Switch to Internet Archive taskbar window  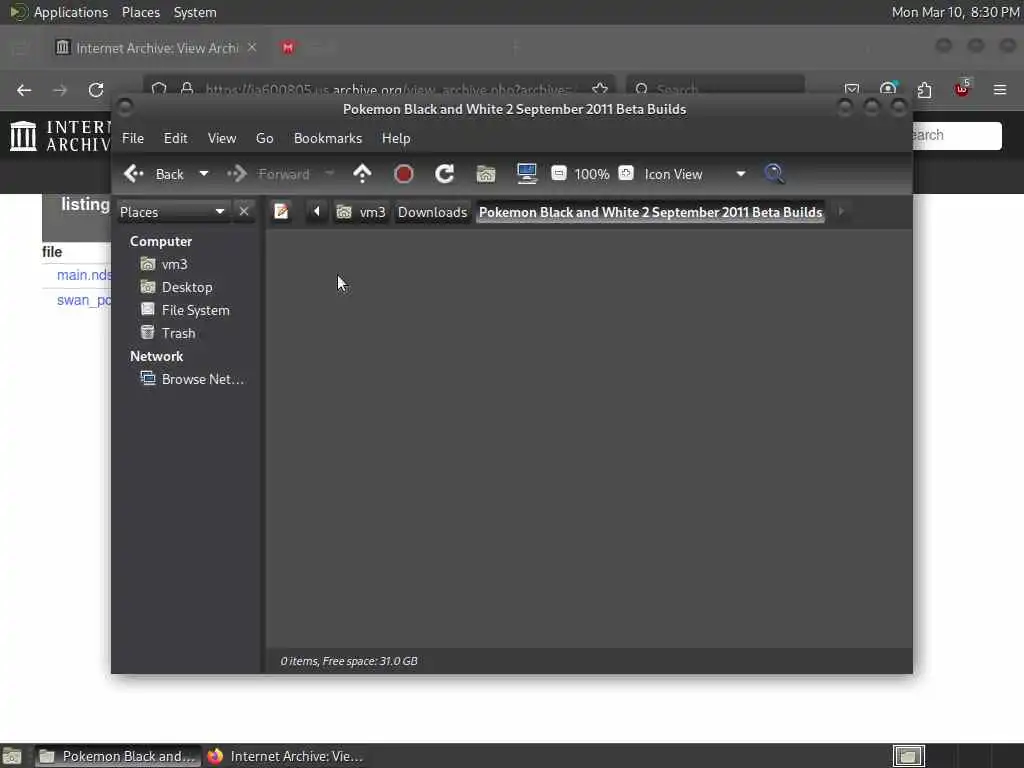(x=286, y=756)
